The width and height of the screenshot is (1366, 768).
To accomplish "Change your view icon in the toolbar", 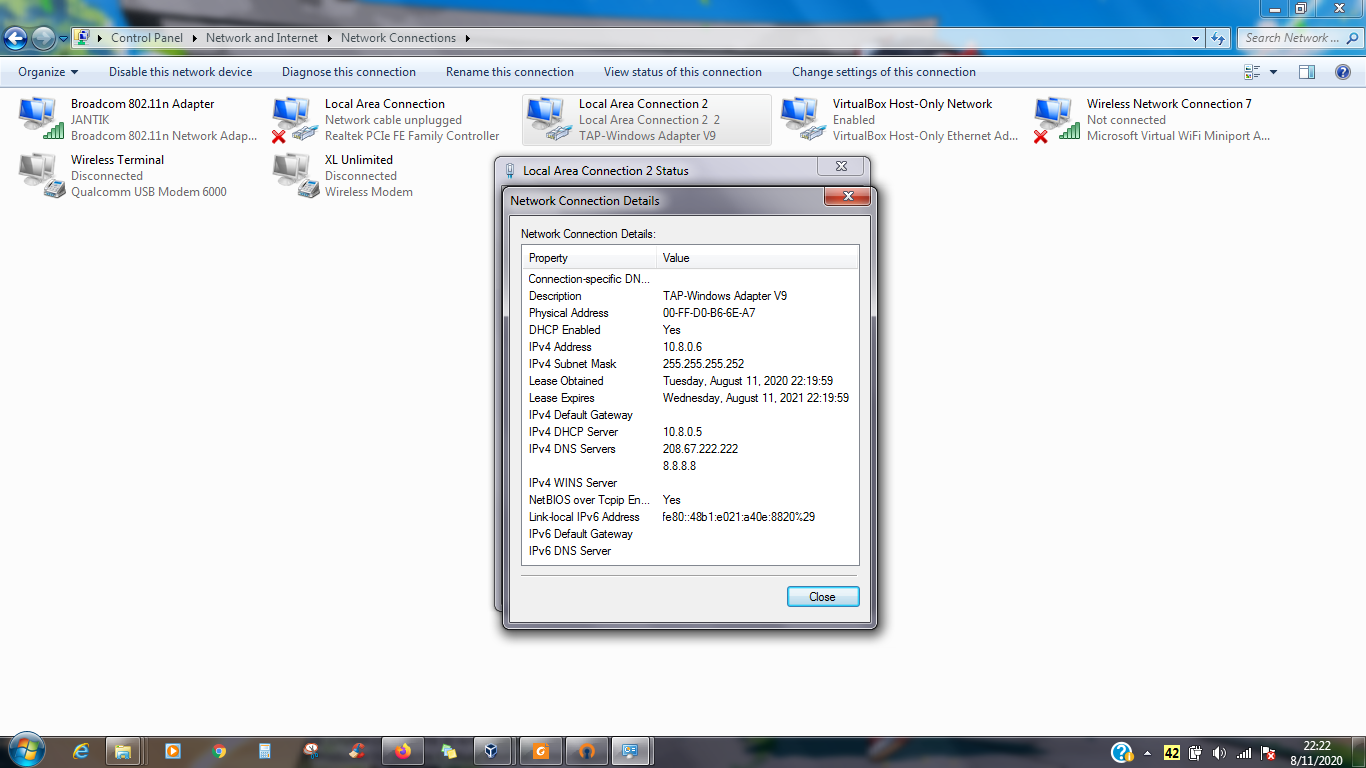I will [x=1252, y=72].
